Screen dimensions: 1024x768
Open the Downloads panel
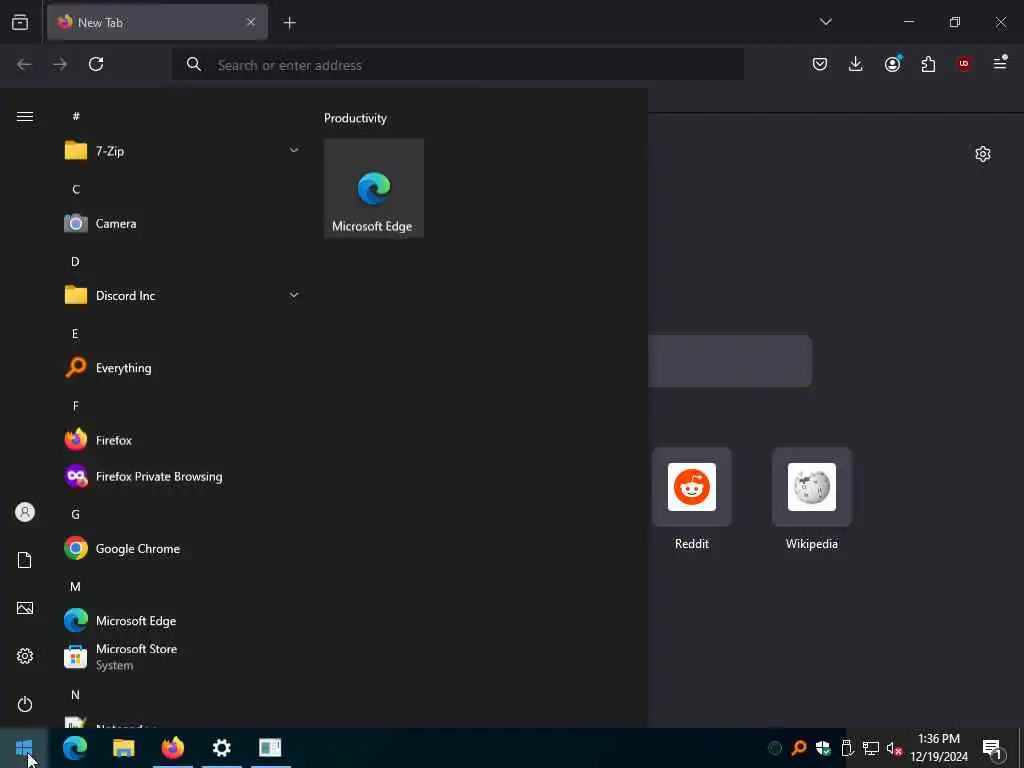(x=856, y=64)
